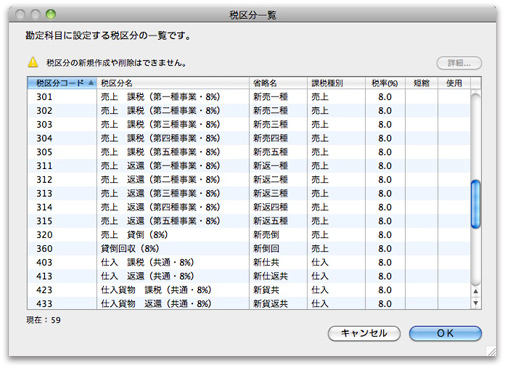Click abbreviation 新返五種
This screenshot has width=506, height=368.
270,221
